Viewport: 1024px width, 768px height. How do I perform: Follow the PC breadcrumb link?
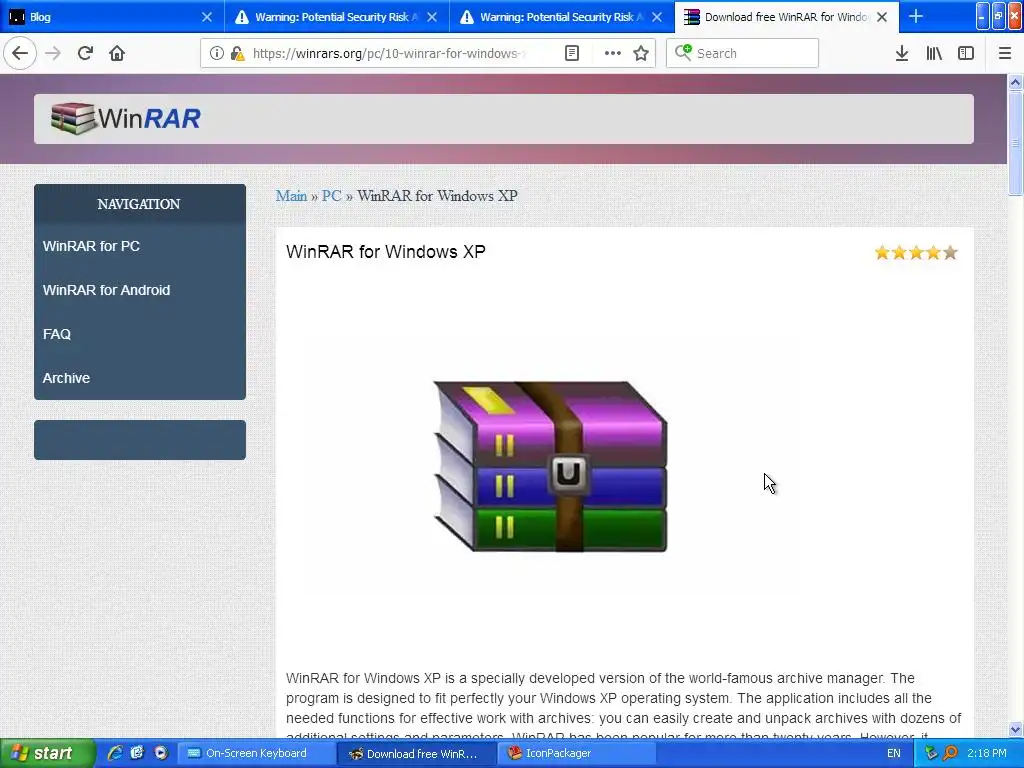click(332, 196)
